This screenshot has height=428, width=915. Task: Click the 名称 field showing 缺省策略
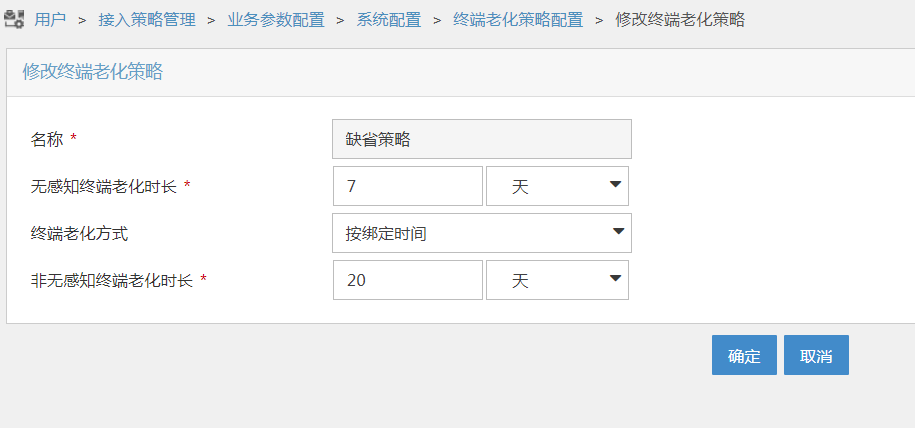[481, 140]
